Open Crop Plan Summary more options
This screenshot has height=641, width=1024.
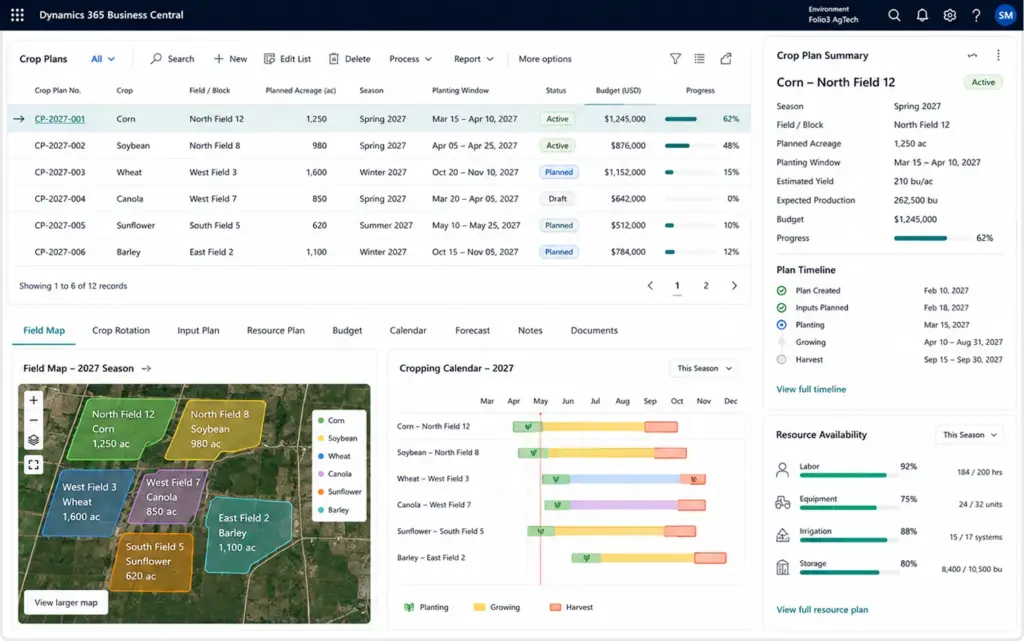pyautogui.click(x=998, y=55)
